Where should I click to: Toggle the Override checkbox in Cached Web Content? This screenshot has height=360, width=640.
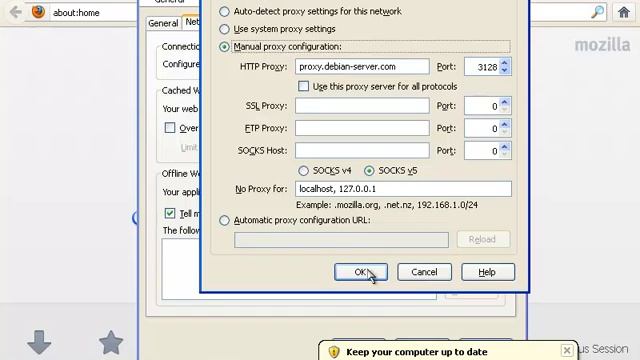click(x=170, y=128)
